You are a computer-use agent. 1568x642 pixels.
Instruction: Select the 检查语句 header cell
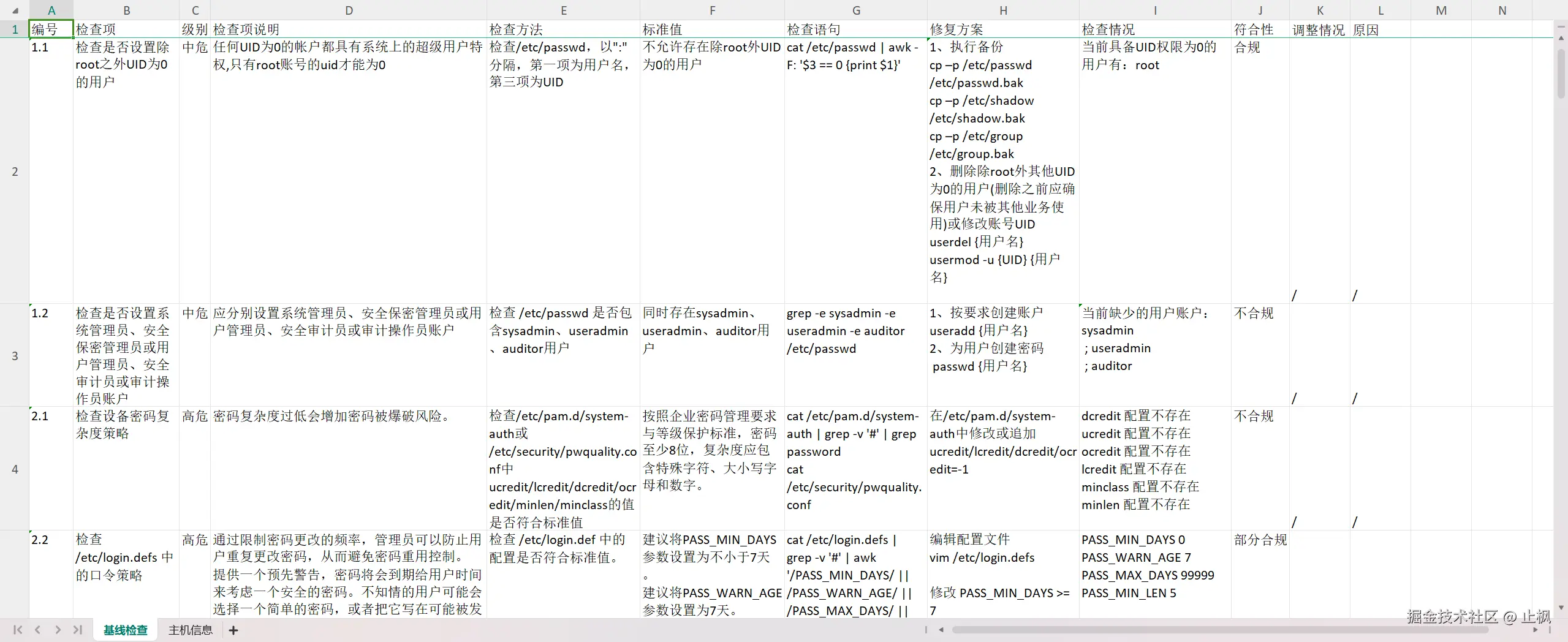point(856,29)
